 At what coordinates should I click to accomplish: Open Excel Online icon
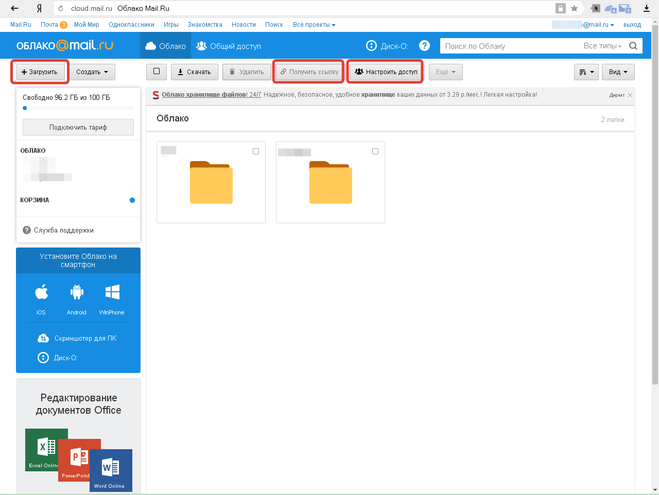[x=44, y=450]
